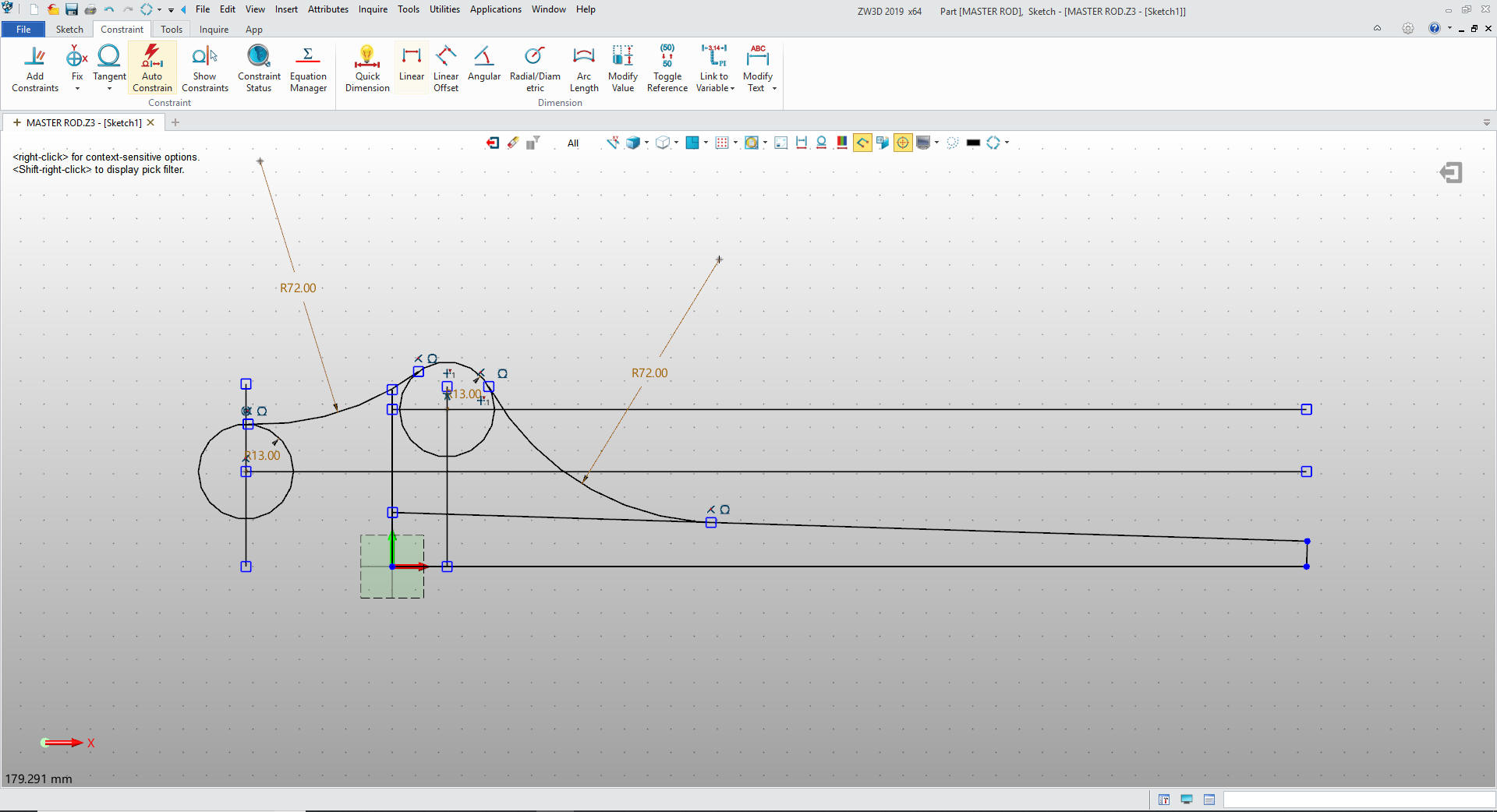Click the All pick filter
Image resolution: width=1497 pixels, height=812 pixels.
(x=573, y=143)
